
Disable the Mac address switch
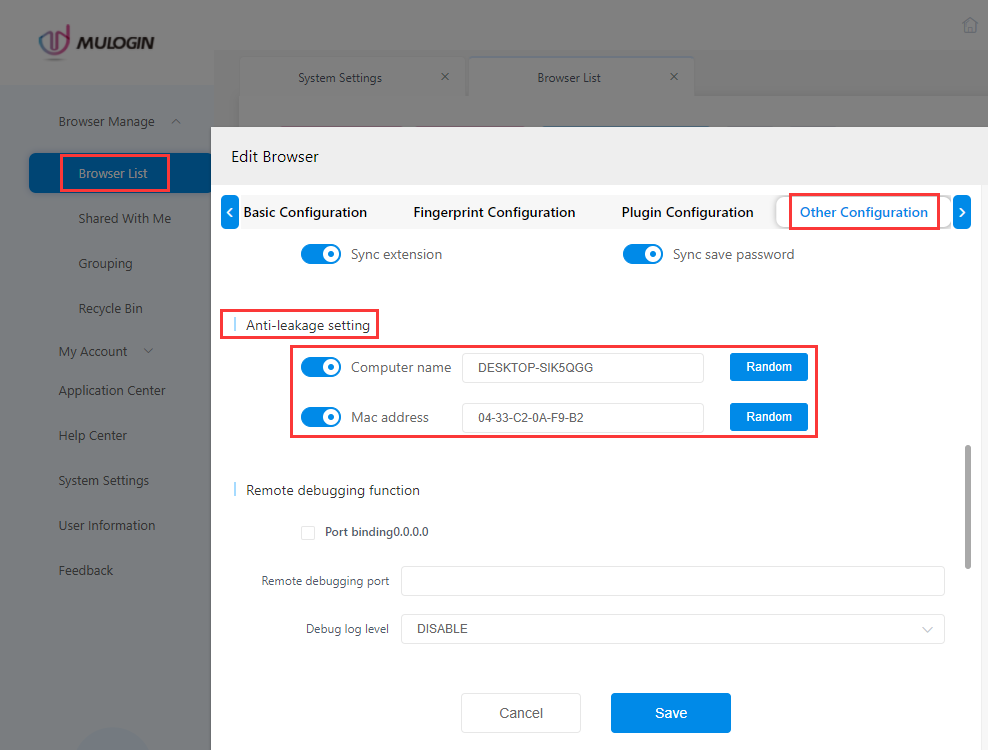[321, 417]
